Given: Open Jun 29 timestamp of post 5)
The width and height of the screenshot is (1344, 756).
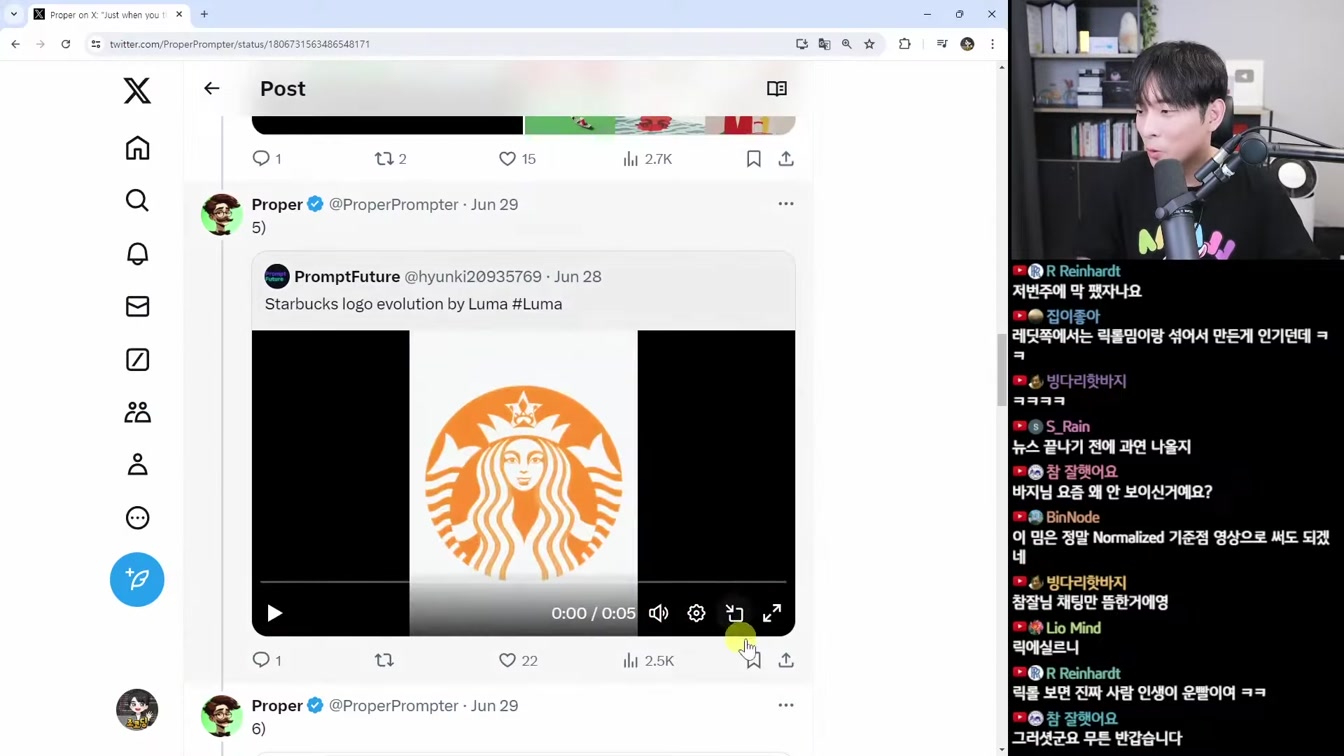Looking at the screenshot, I should click(495, 204).
